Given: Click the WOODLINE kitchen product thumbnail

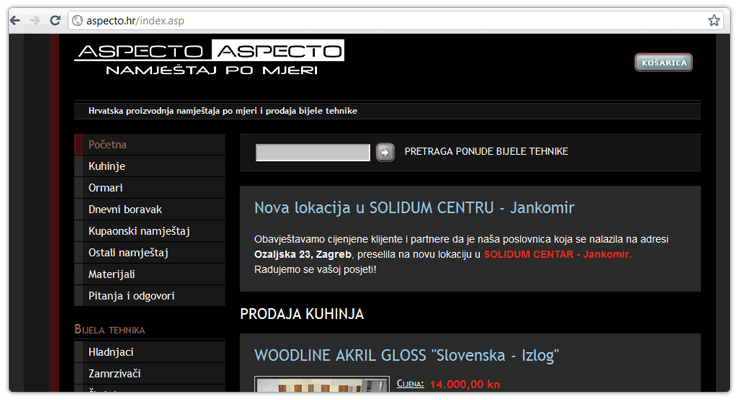Looking at the screenshot, I should pos(322,384).
